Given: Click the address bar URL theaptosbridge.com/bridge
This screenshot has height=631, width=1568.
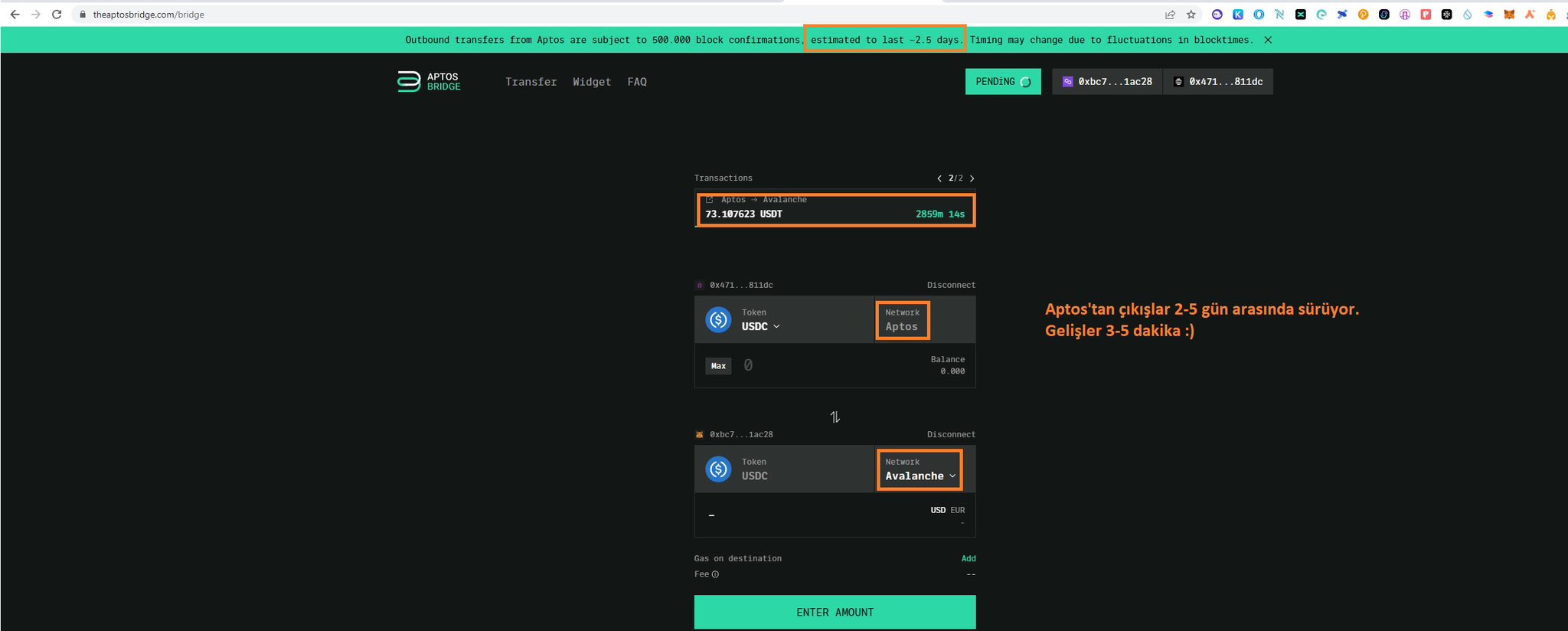Looking at the screenshot, I should tap(149, 15).
